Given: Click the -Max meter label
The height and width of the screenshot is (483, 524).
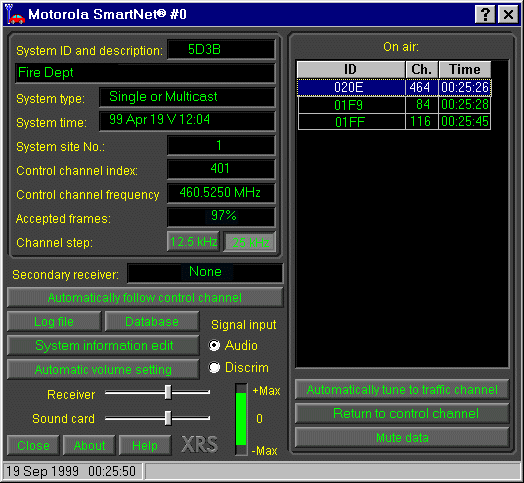Looking at the screenshot, I should click(265, 451).
